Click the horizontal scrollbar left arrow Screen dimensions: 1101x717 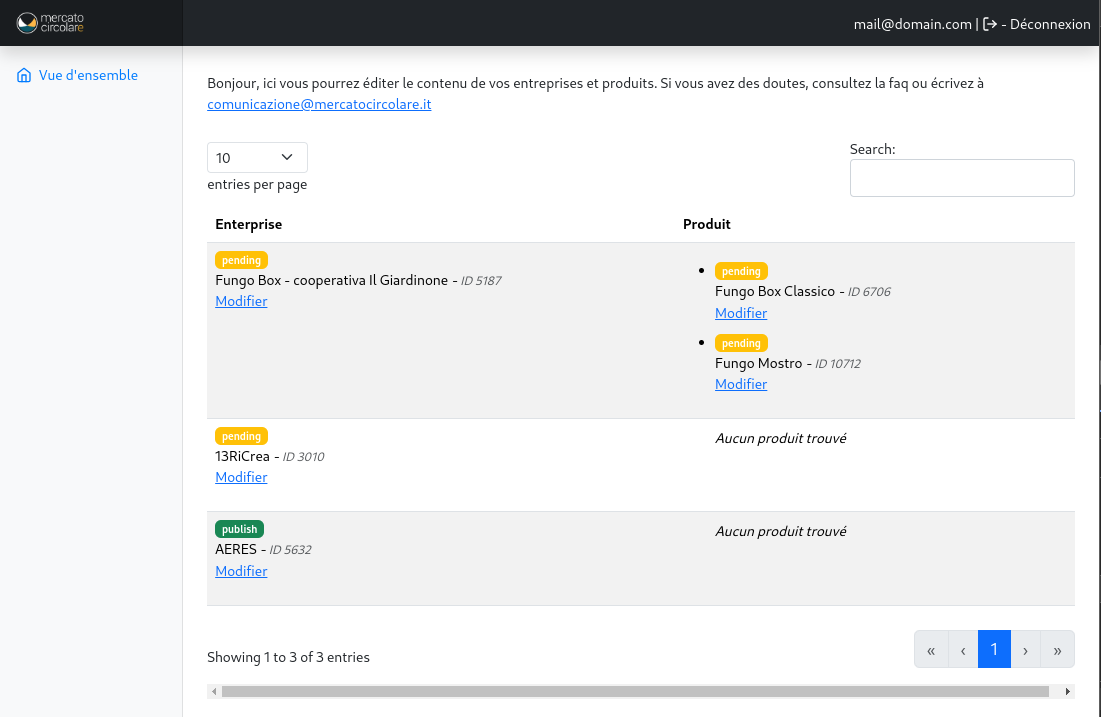click(x=214, y=692)
